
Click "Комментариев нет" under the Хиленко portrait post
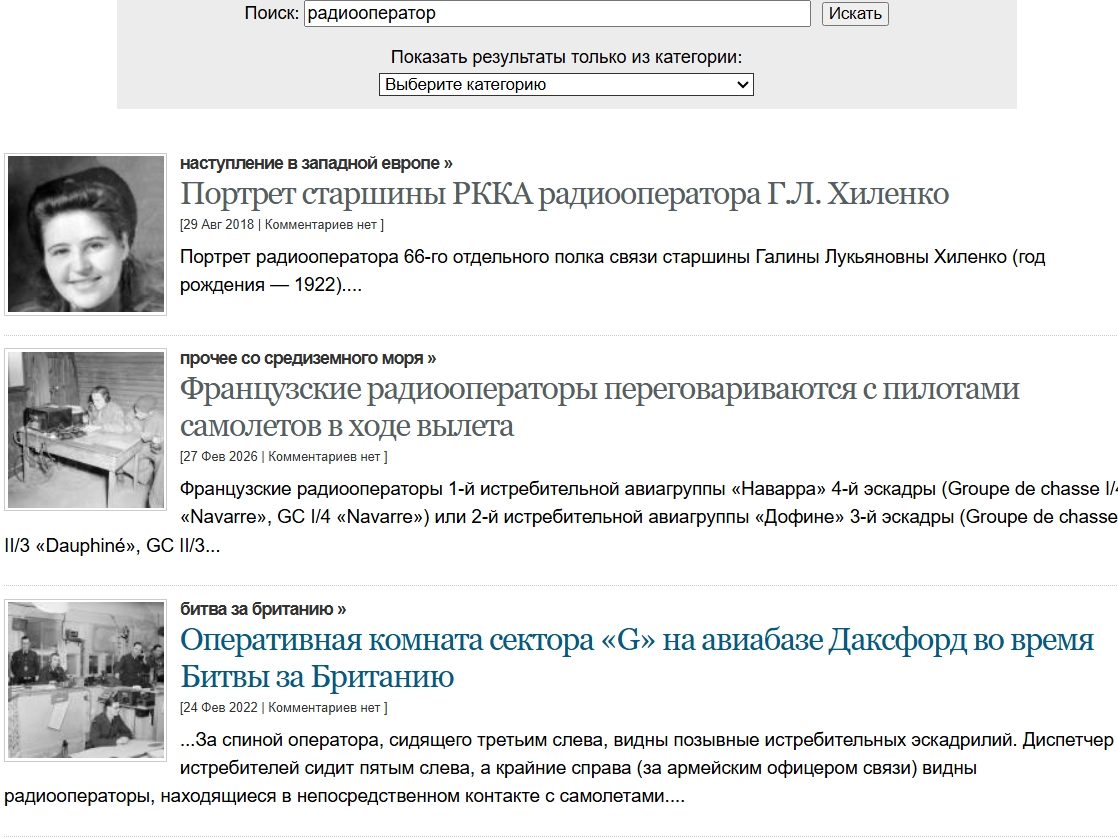click(321, 225)
